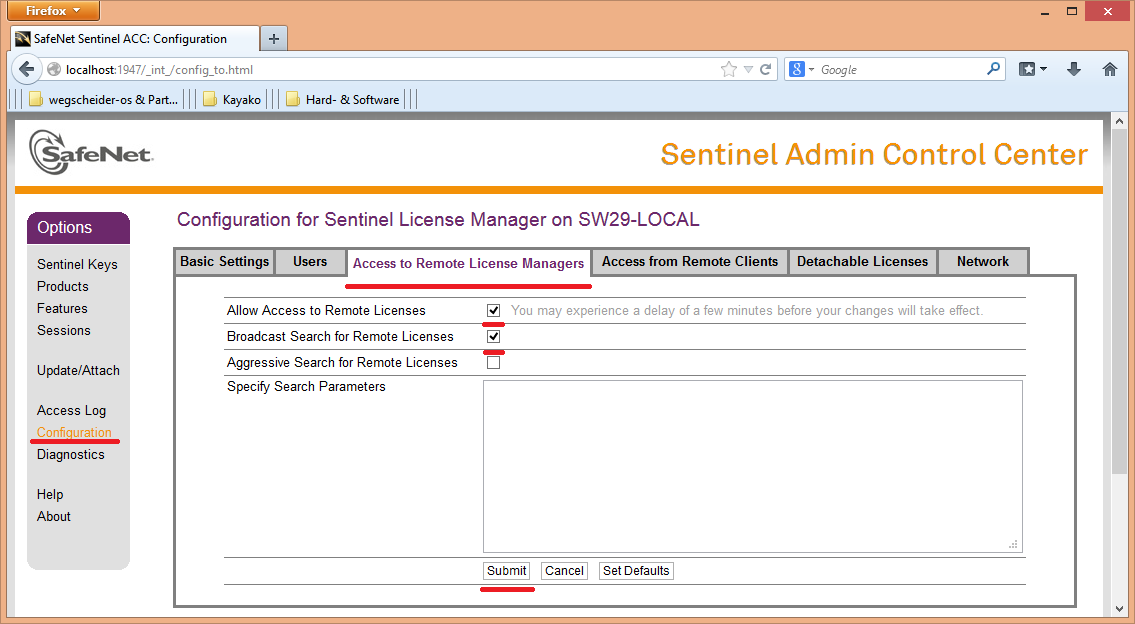Click in the Specify Search Parameters text box
1135x624 pixels.
point(753,466)
